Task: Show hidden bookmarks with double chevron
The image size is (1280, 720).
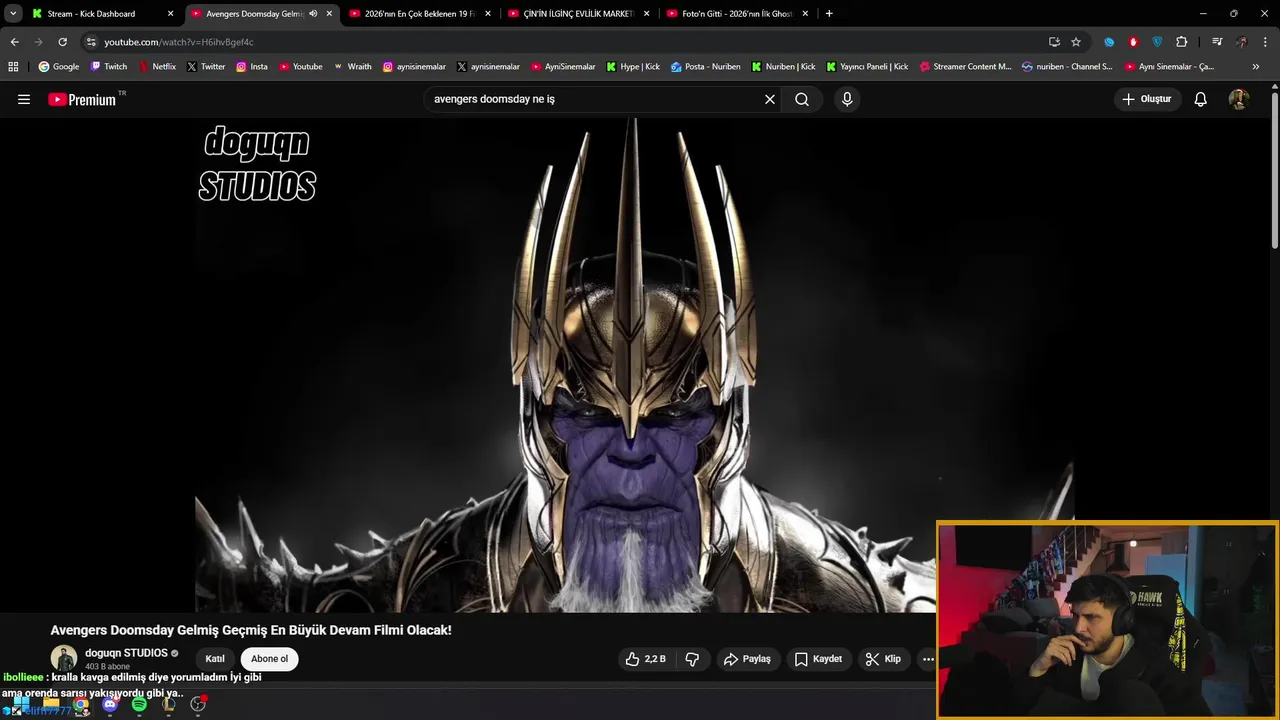Action: click(x=1256, y=67)
